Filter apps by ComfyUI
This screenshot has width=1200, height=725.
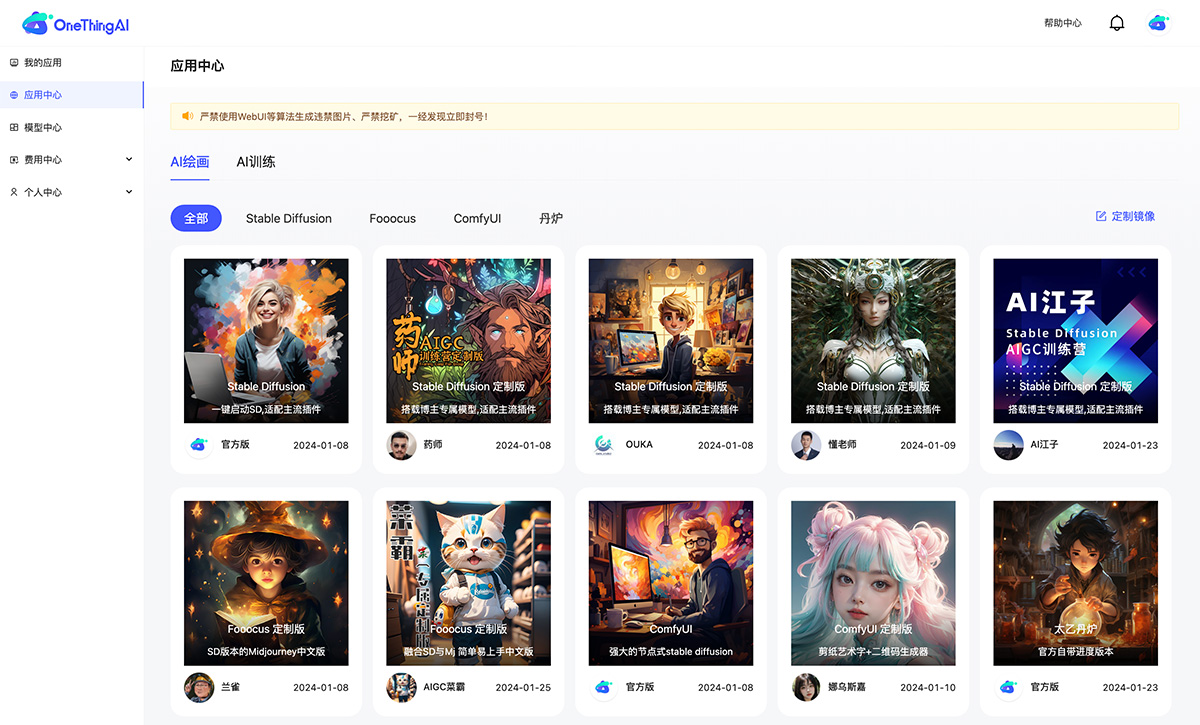pos(477,218)
